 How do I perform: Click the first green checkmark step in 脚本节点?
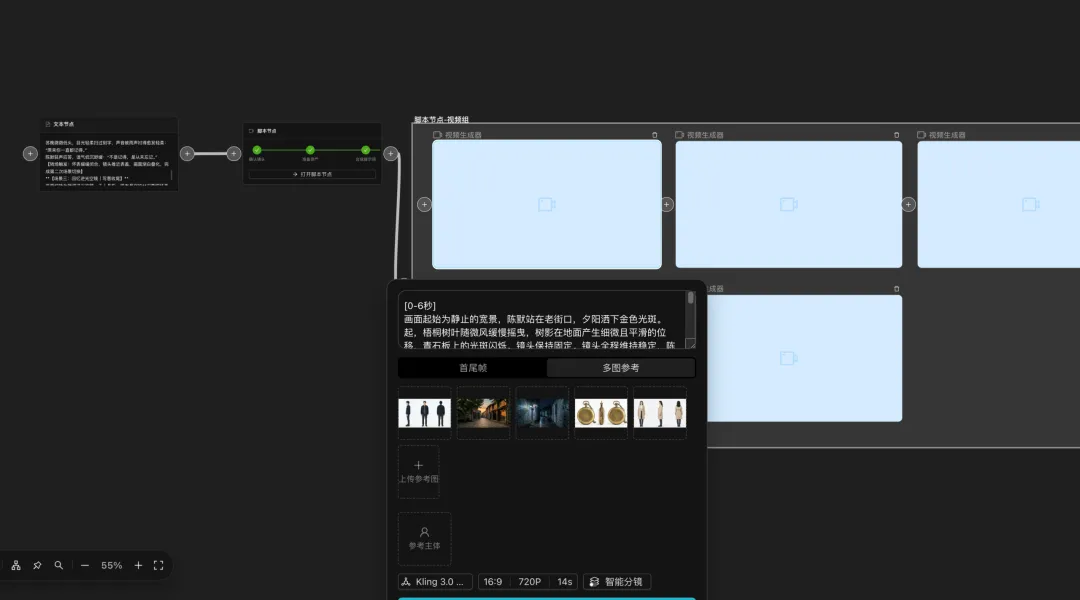[x=257, y=149]
